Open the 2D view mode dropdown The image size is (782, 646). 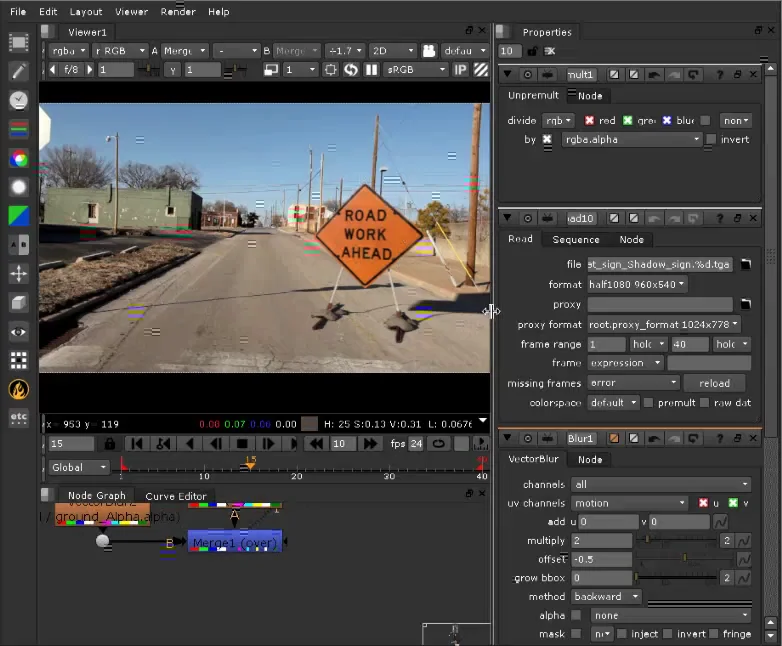tap(393, 51)
